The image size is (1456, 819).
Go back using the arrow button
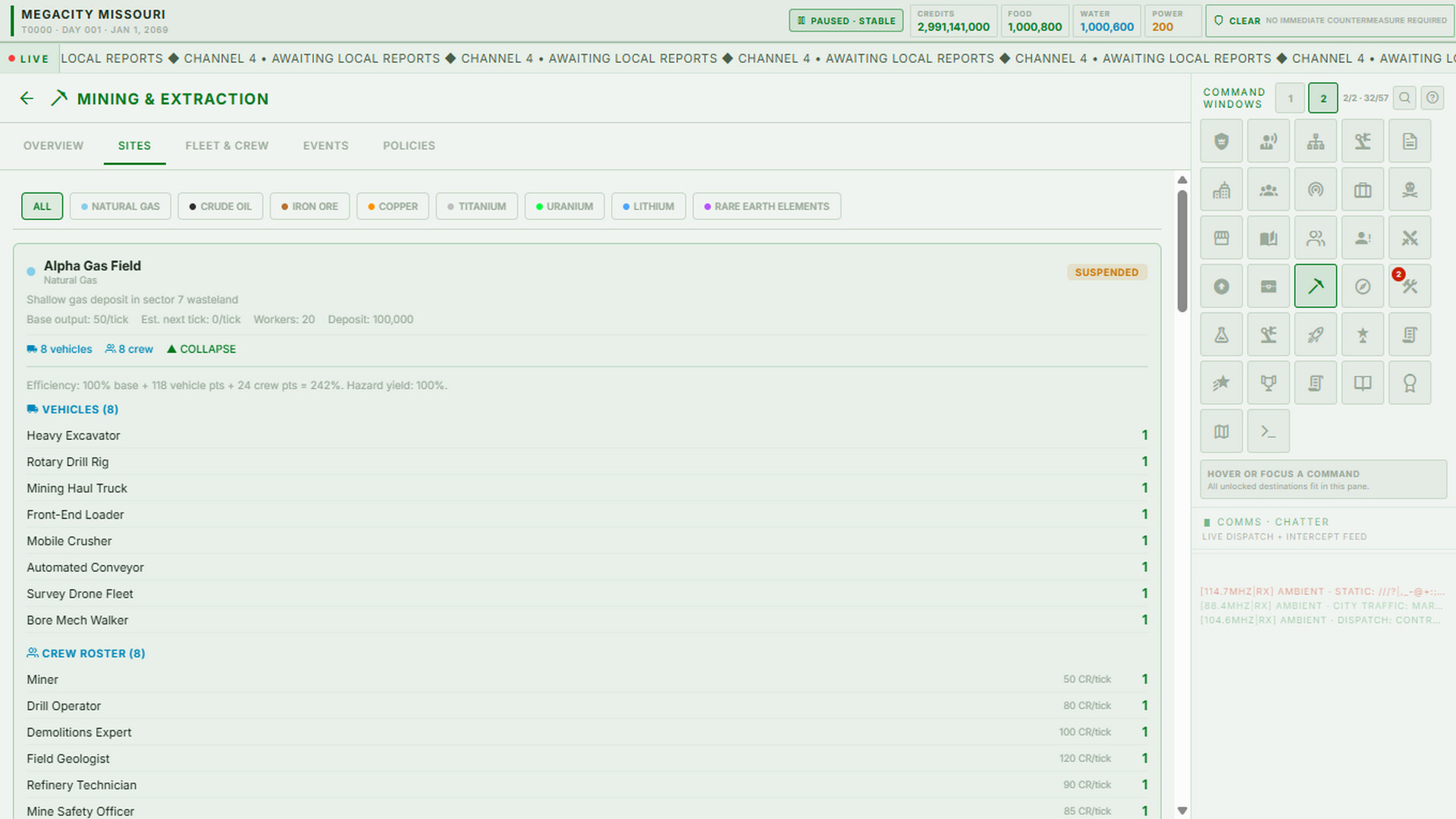tap(27, 99)
